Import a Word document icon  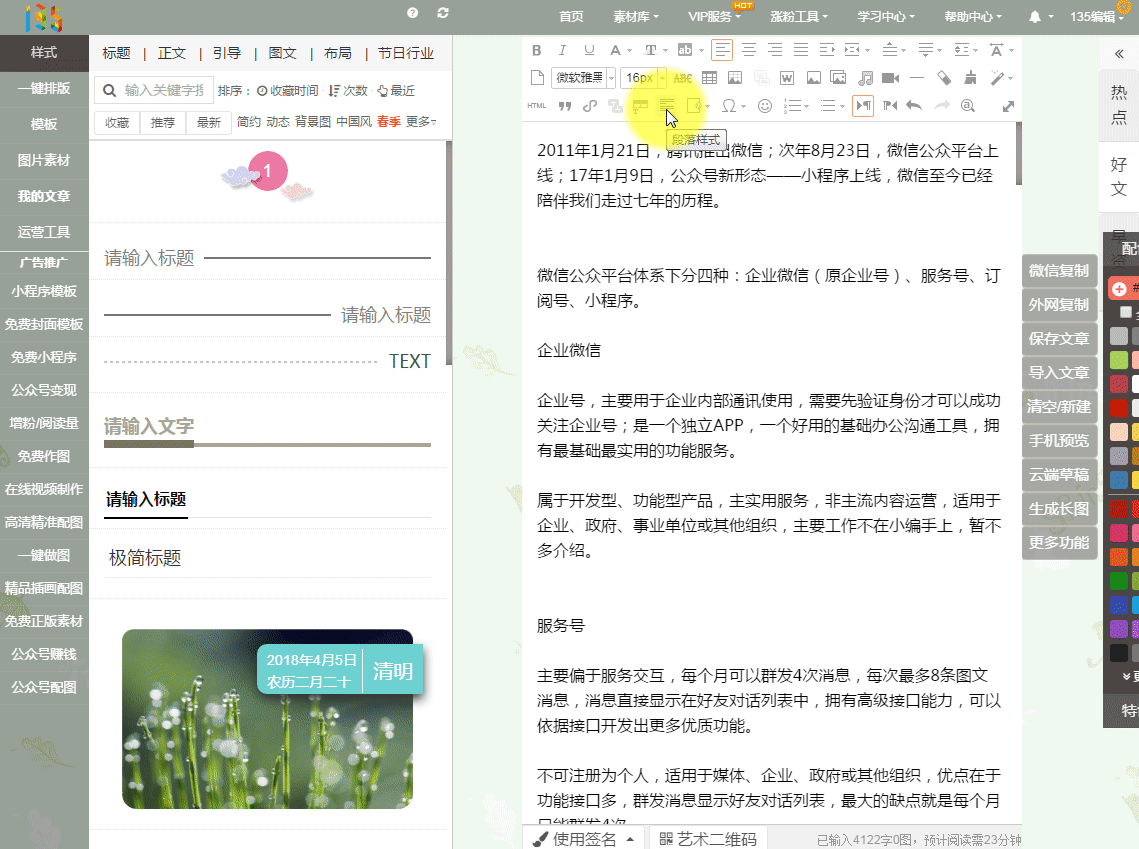(x=787, y=78)
